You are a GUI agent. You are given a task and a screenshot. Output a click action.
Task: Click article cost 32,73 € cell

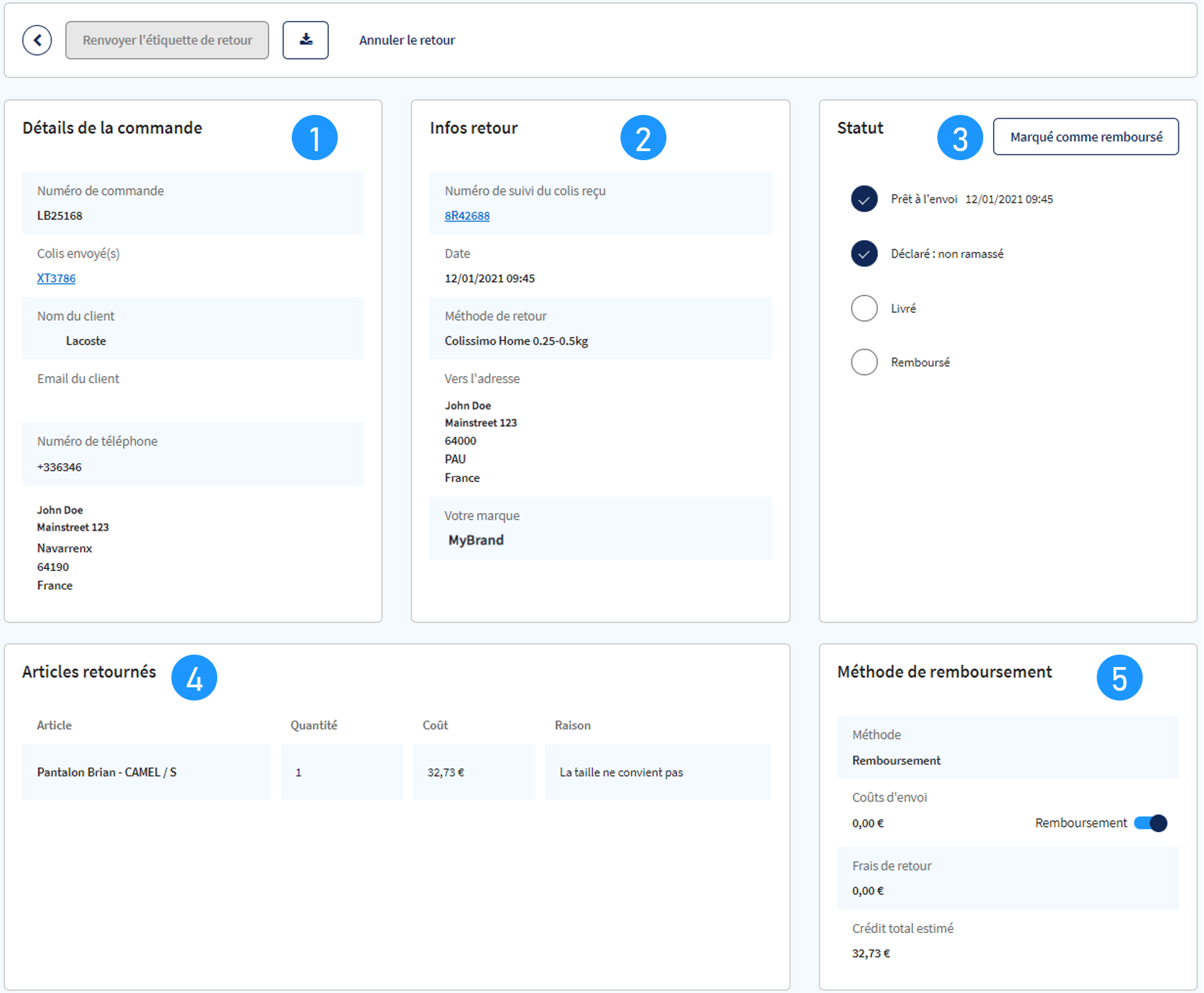[x=474, y=772]
